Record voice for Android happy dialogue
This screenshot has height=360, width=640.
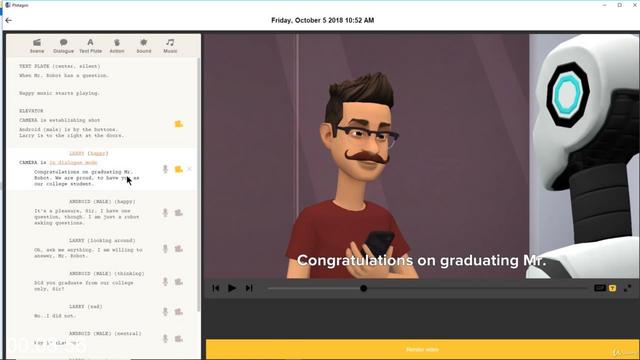tap(165, 213)
